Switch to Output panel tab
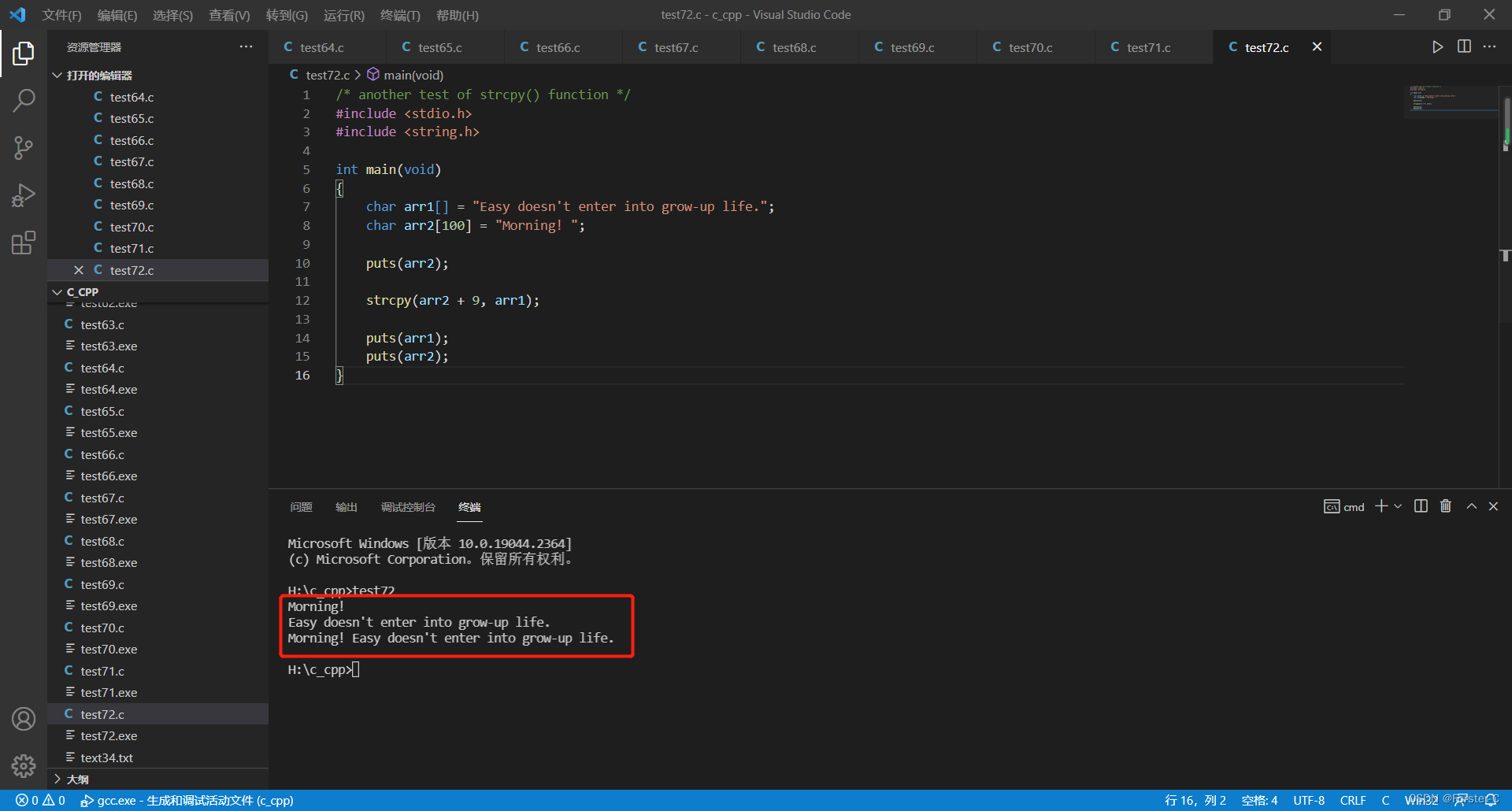 pos(346,507)
